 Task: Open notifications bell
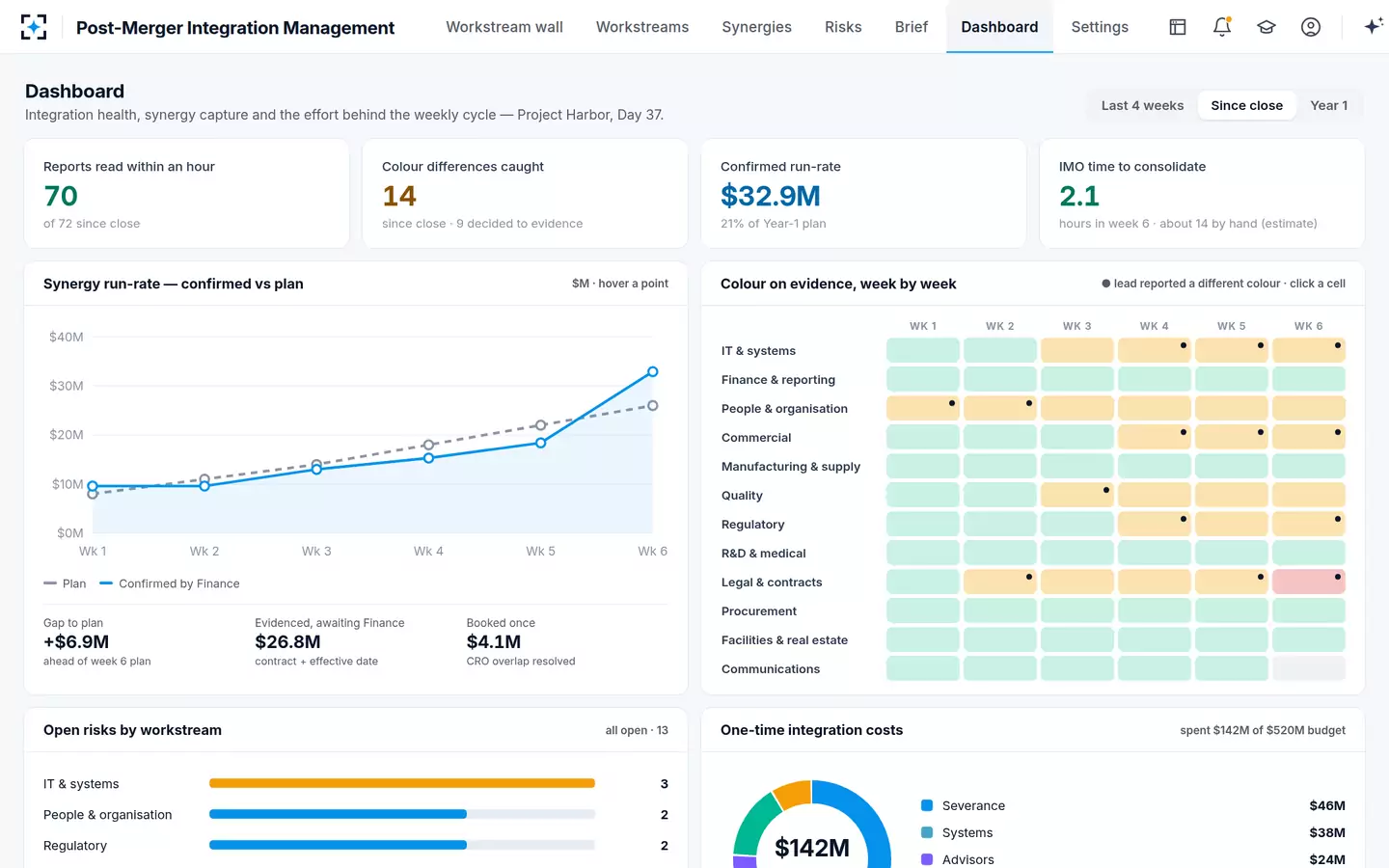1222,27
